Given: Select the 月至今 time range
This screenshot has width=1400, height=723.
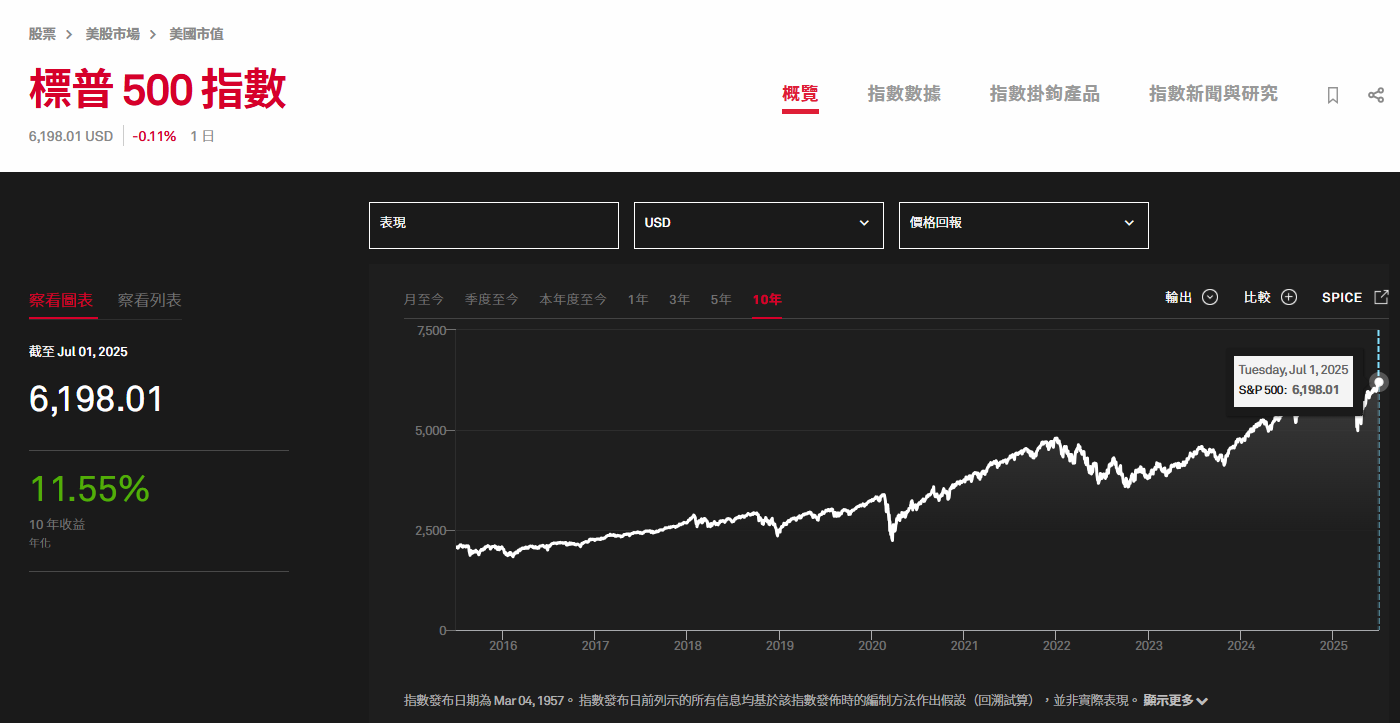Looking at the screenshot, I should 424,299.
